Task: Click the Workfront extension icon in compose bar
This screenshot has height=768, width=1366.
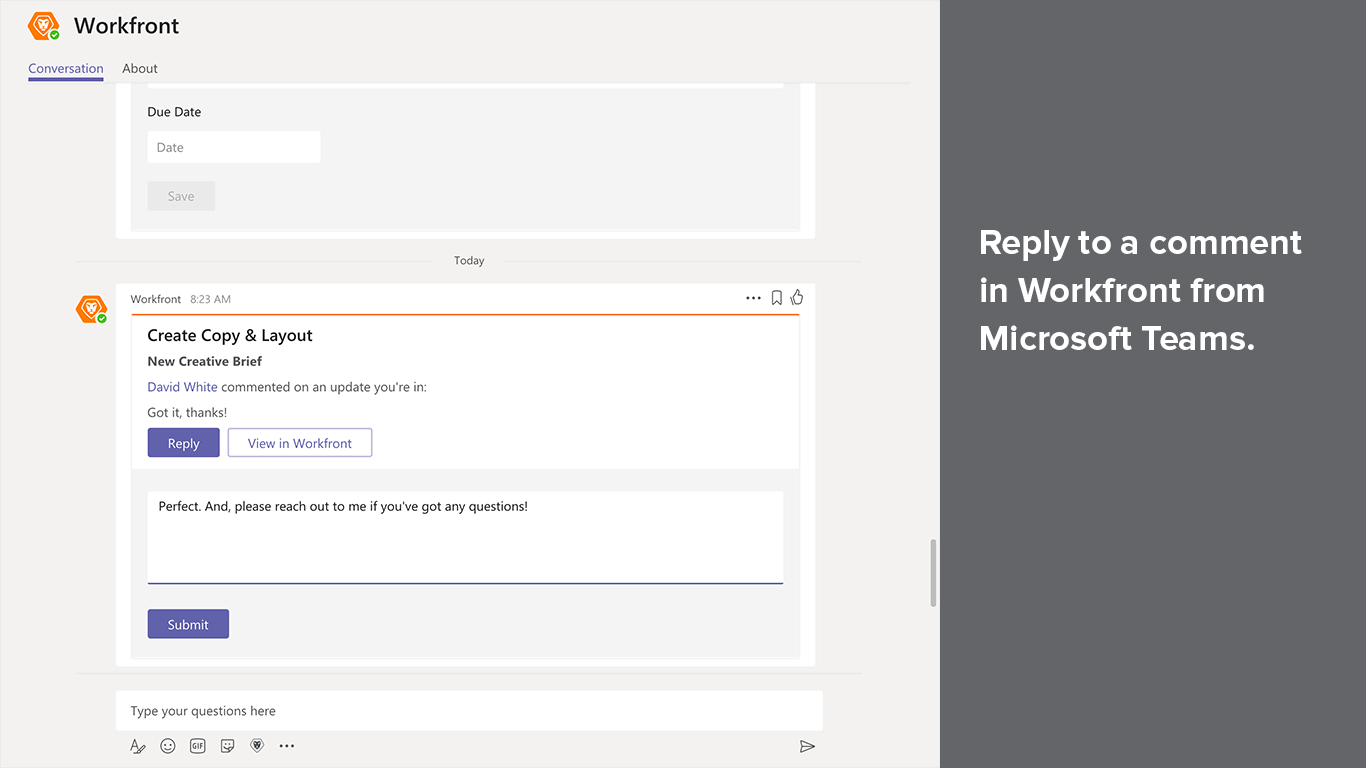Action: click(x=257, y=746)
